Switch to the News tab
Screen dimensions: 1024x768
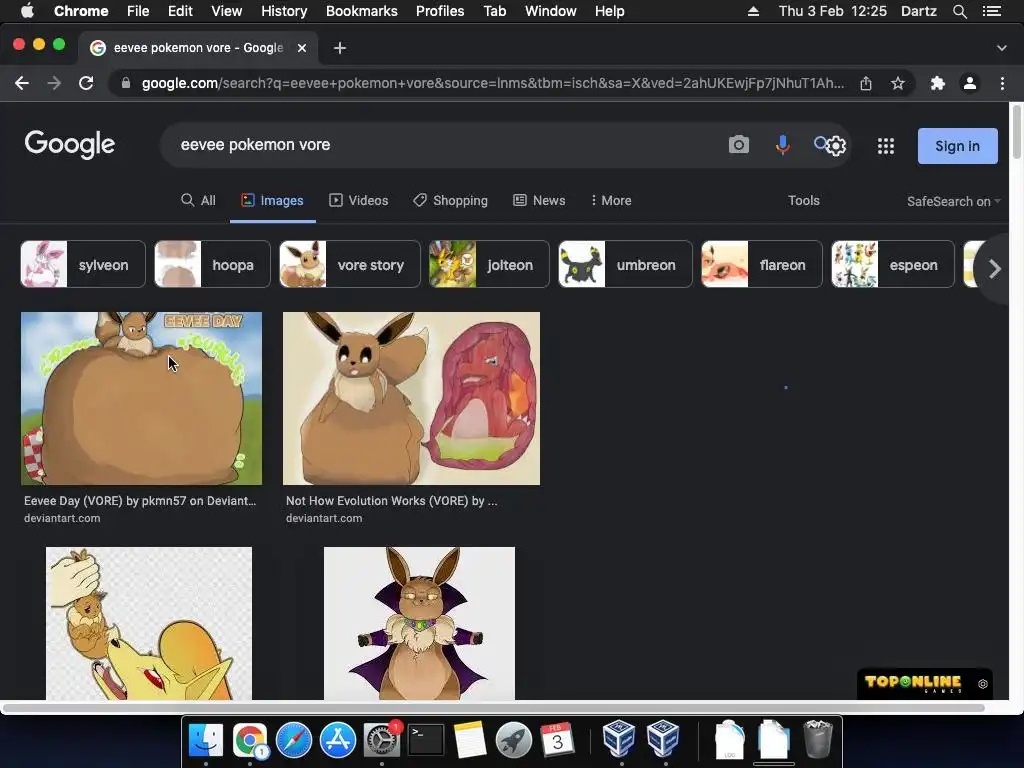point(539,200)
